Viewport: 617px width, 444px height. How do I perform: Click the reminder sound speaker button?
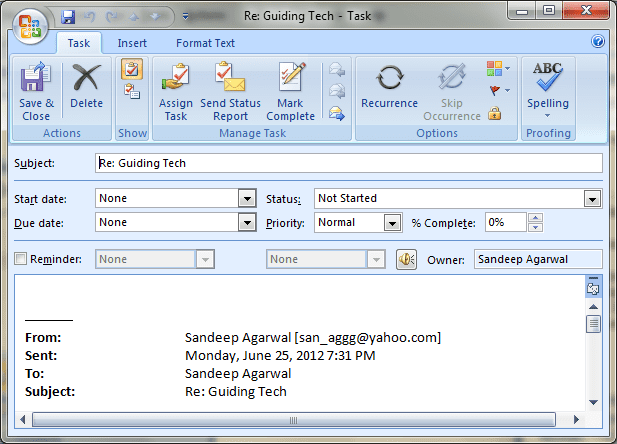(406, 259)
